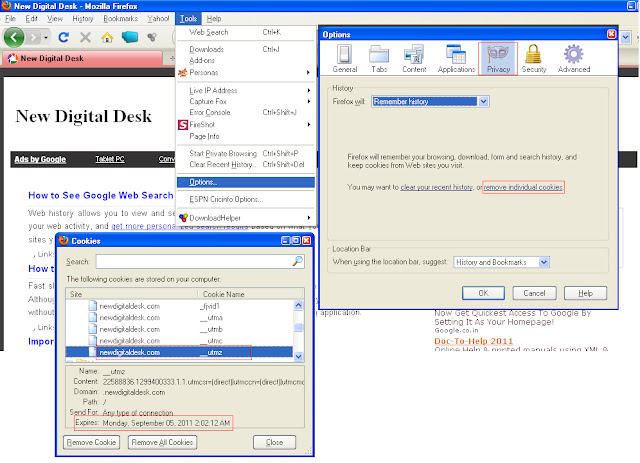Open the 'Tablet PC' ad link

coord(110,159)
